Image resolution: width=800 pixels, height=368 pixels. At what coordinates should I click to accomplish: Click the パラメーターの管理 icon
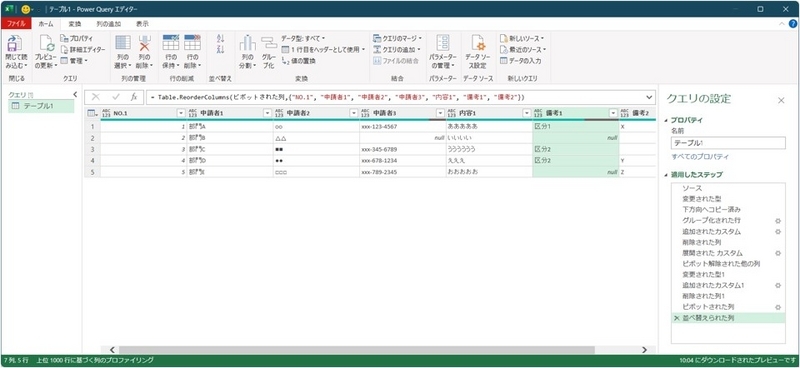[x=443, y=43]
